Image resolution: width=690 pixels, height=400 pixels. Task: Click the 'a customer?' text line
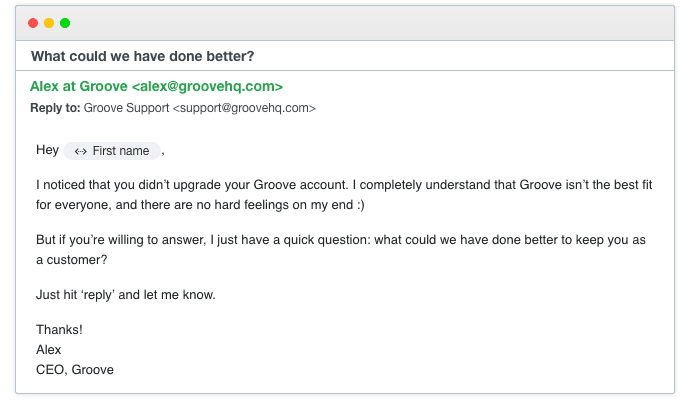pyautogui.click(x=71, y=259)
